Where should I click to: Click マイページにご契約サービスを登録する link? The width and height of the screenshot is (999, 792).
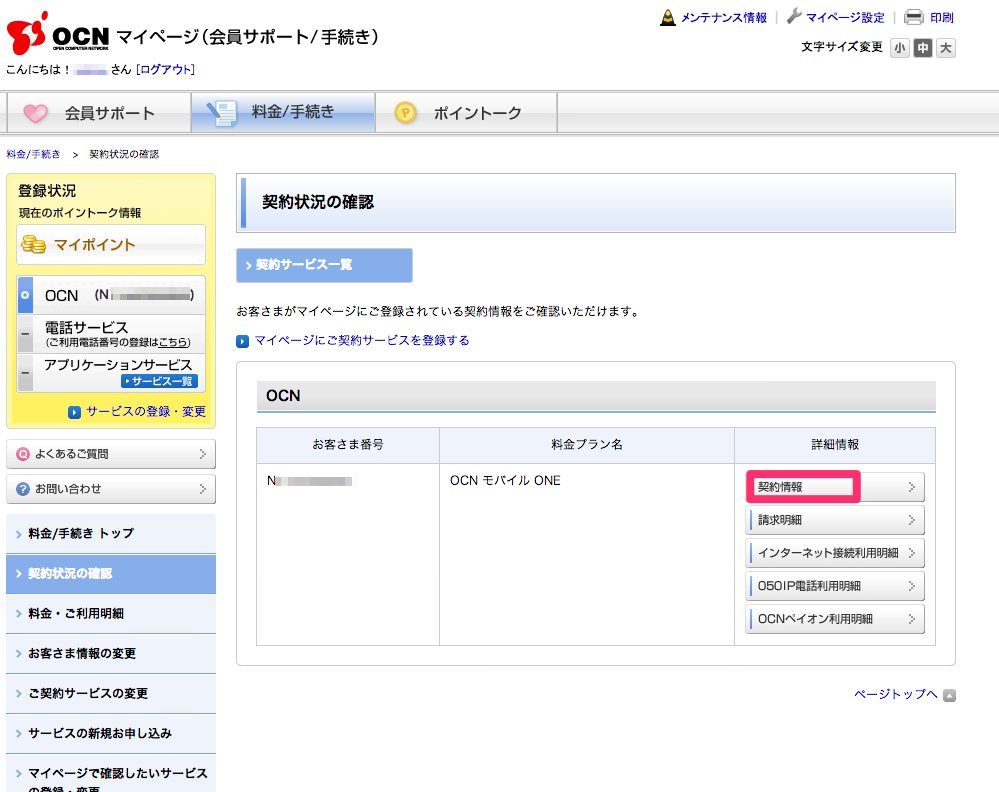pyautogui.click(x=362, y=341)
